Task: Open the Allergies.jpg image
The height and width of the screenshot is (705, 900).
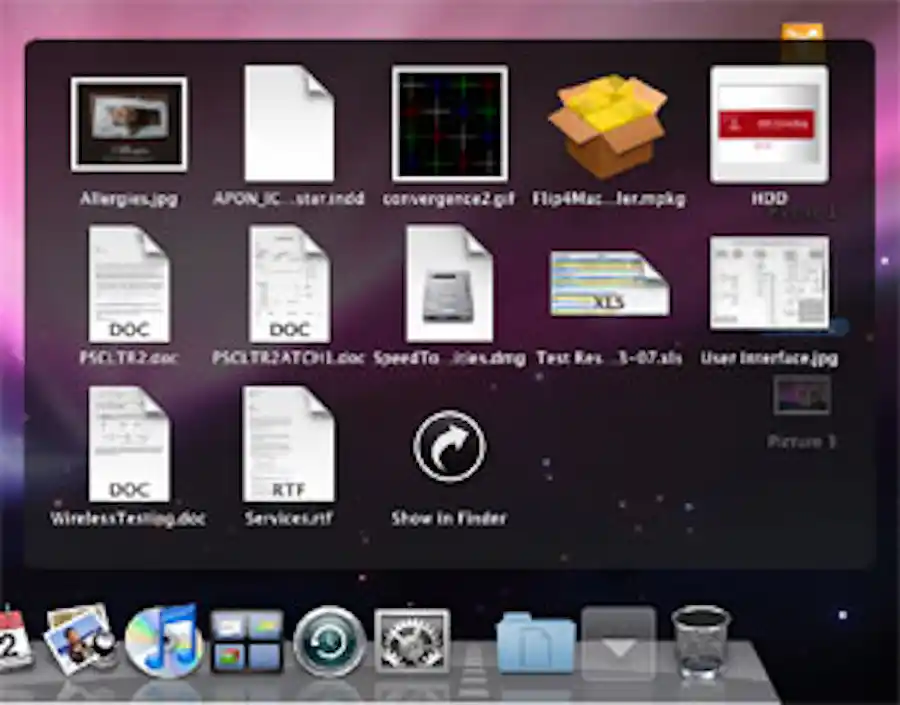Action: pos(129,125)
